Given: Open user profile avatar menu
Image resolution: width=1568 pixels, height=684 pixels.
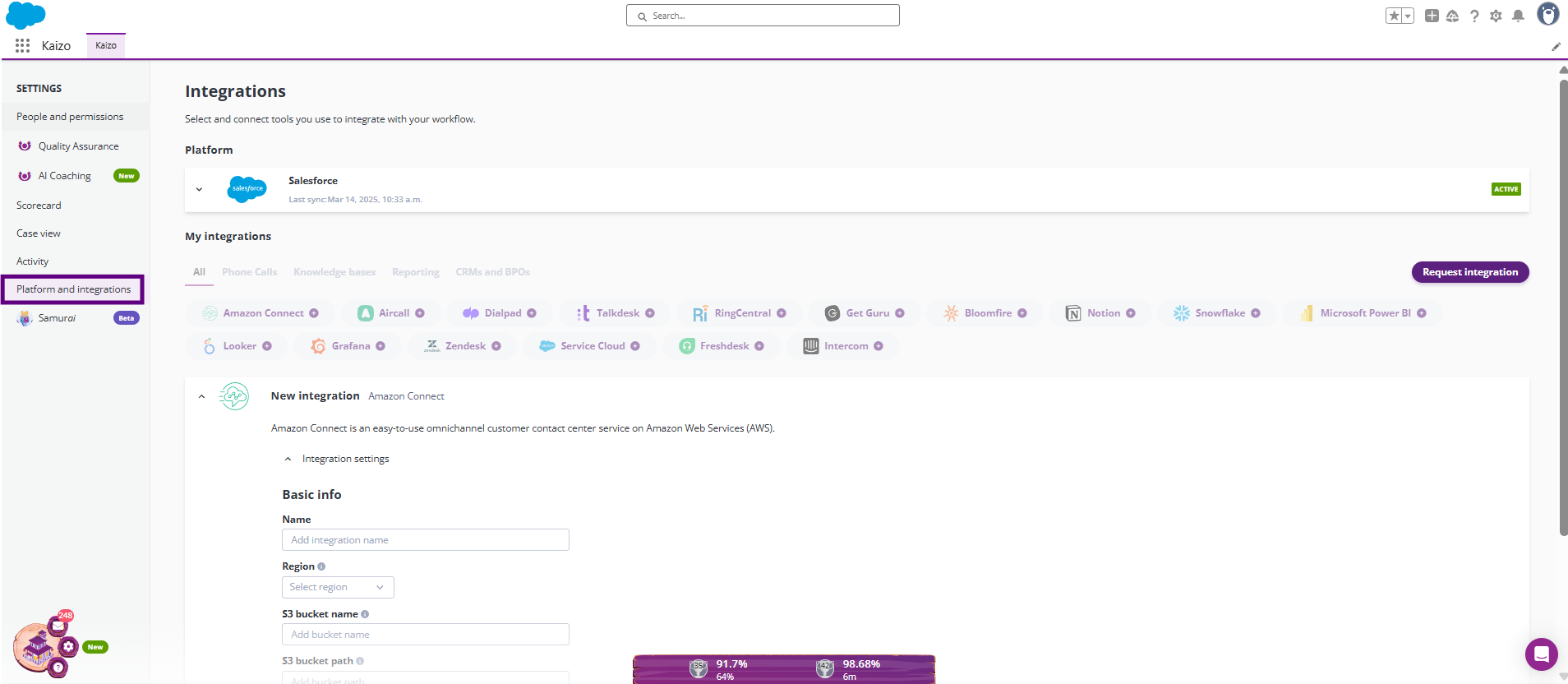Looking at the screenshot, I should [x=1548, y=14].
